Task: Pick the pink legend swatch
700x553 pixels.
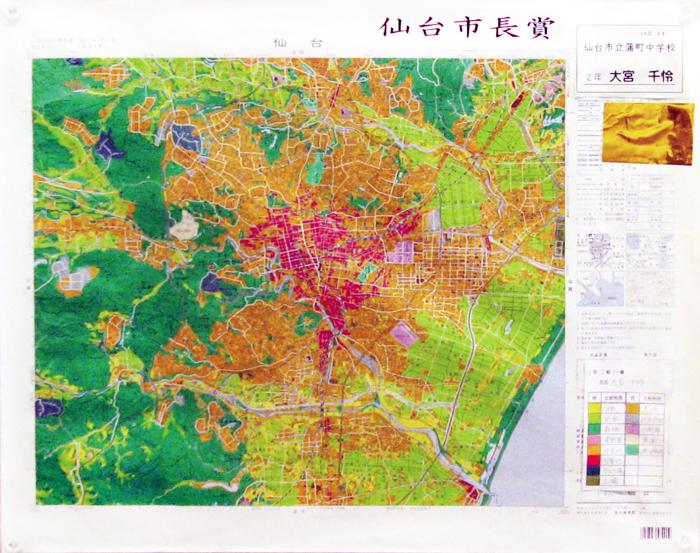Action: click(594, 440)
